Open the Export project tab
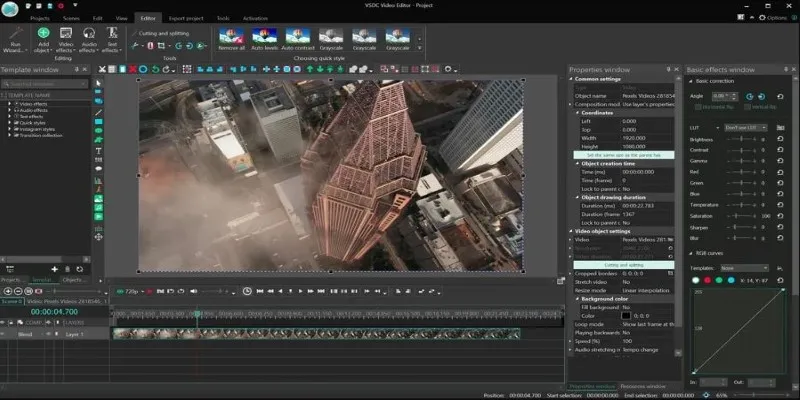 point(186,18)
